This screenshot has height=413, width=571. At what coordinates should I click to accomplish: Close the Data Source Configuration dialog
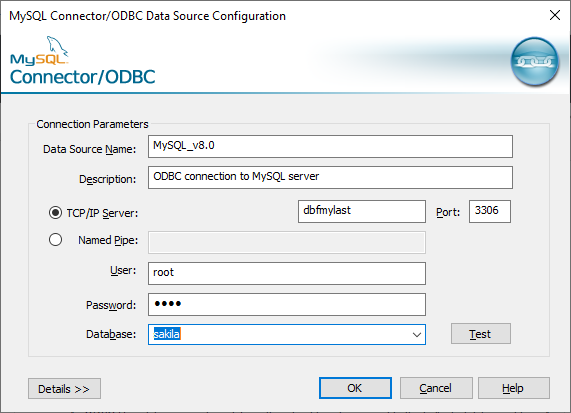[x=555, y=15]
